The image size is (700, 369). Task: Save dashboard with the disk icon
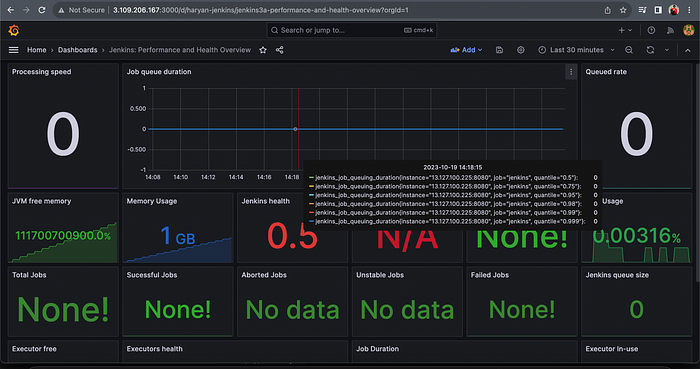tap(500, 50)
